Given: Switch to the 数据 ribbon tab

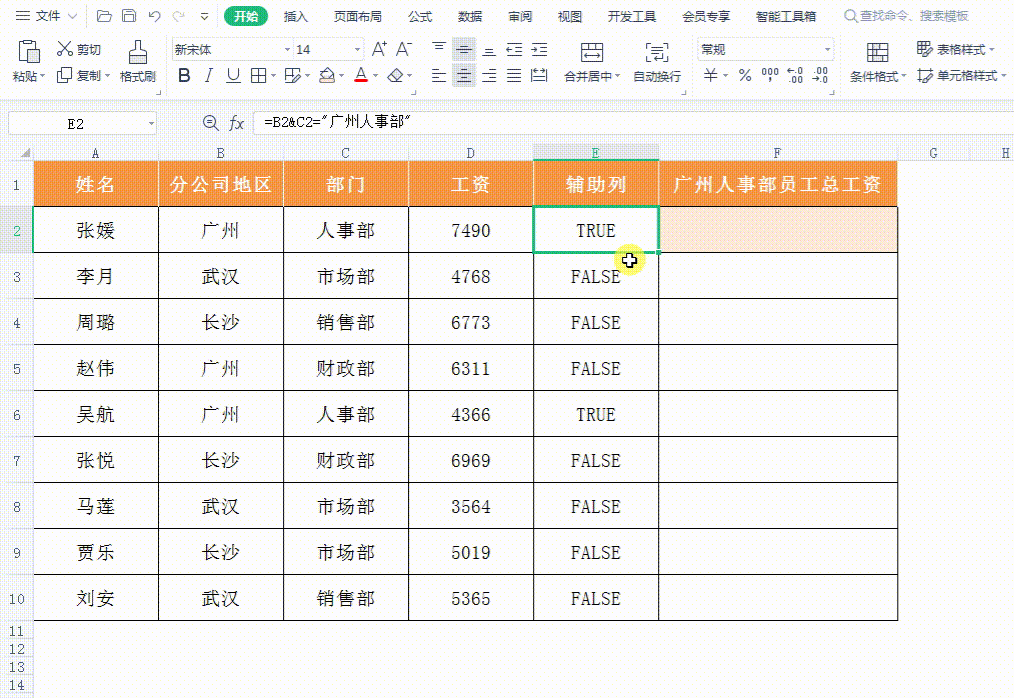Looking at the screenshot, I should click(470, 15).
